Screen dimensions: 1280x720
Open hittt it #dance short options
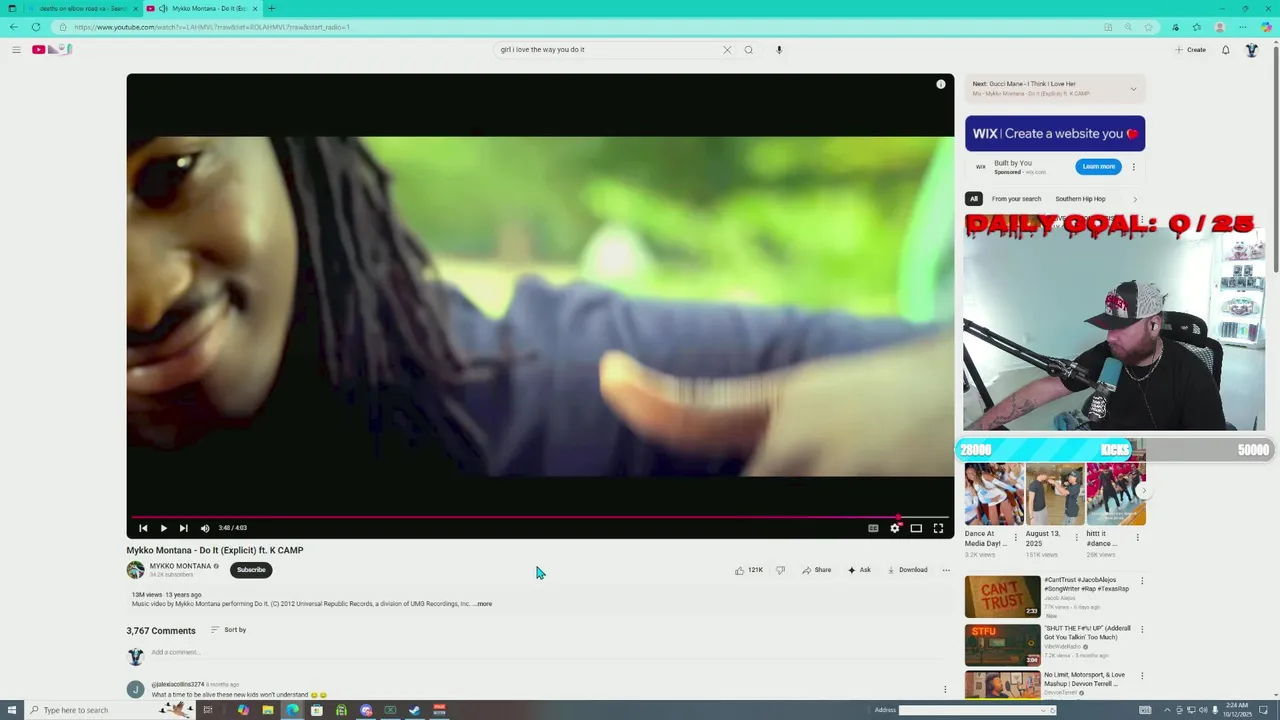click(x=1137, y=538)
